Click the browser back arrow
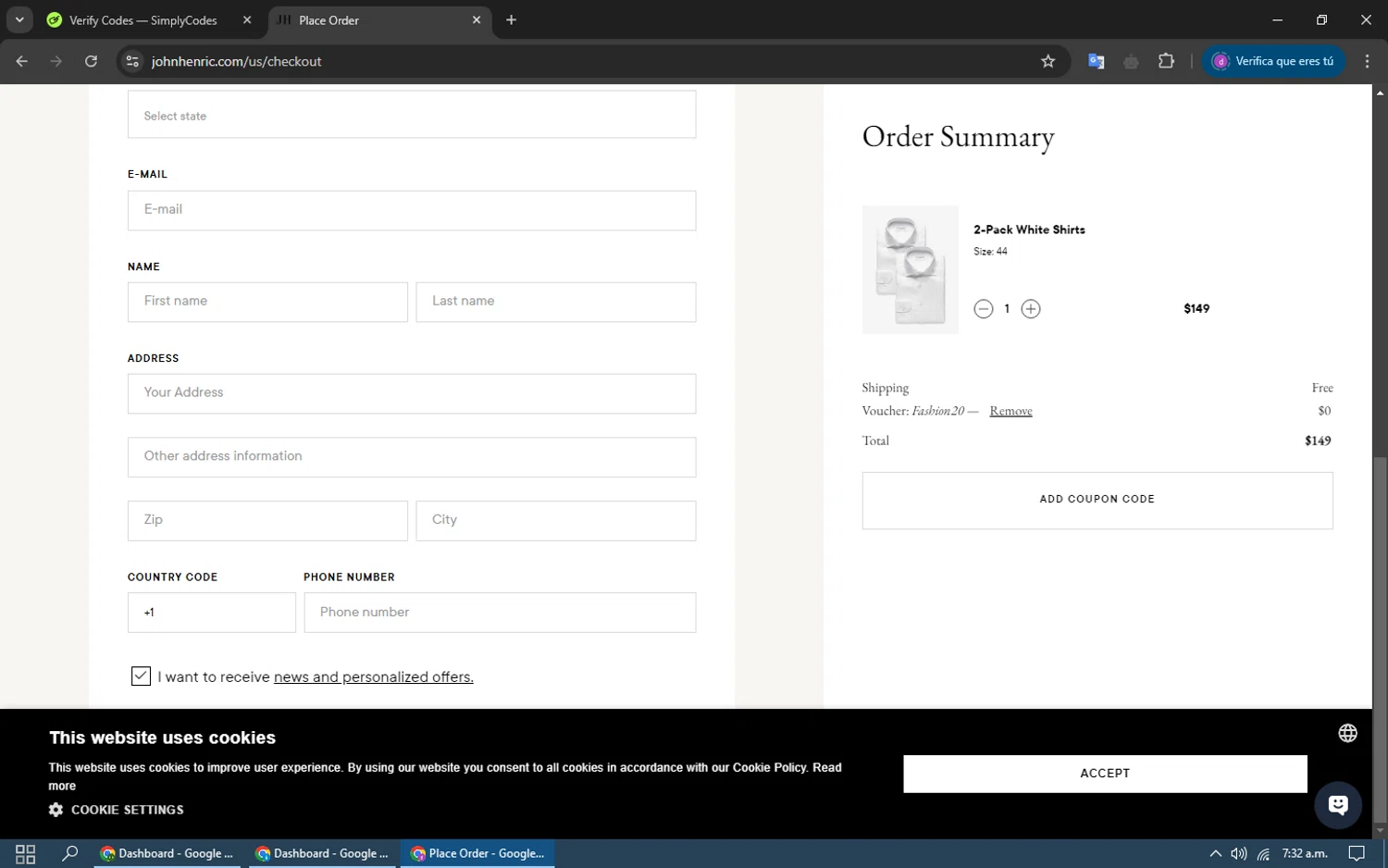This screenshot has width=1388, height=868. [x=22, y=61]
